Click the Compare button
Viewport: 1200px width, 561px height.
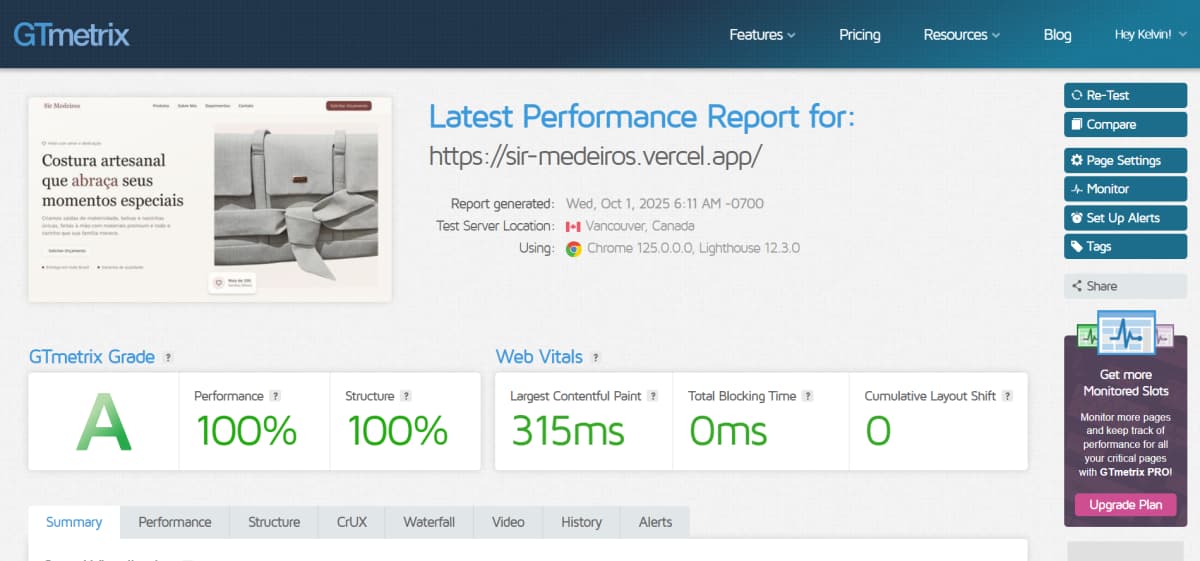1125,125
